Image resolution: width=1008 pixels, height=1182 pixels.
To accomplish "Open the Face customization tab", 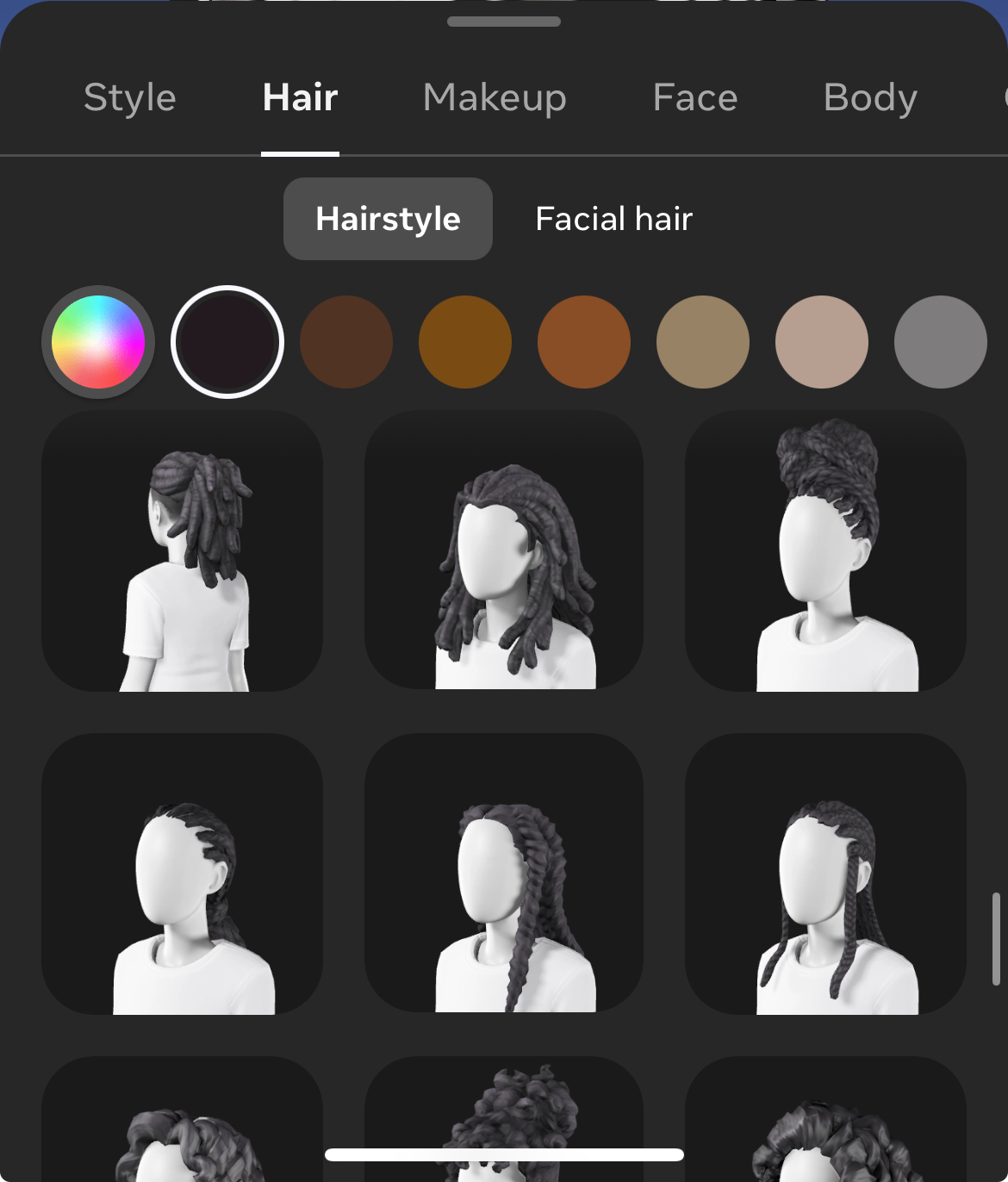I will pyautogui.click(x=694, y=97).
